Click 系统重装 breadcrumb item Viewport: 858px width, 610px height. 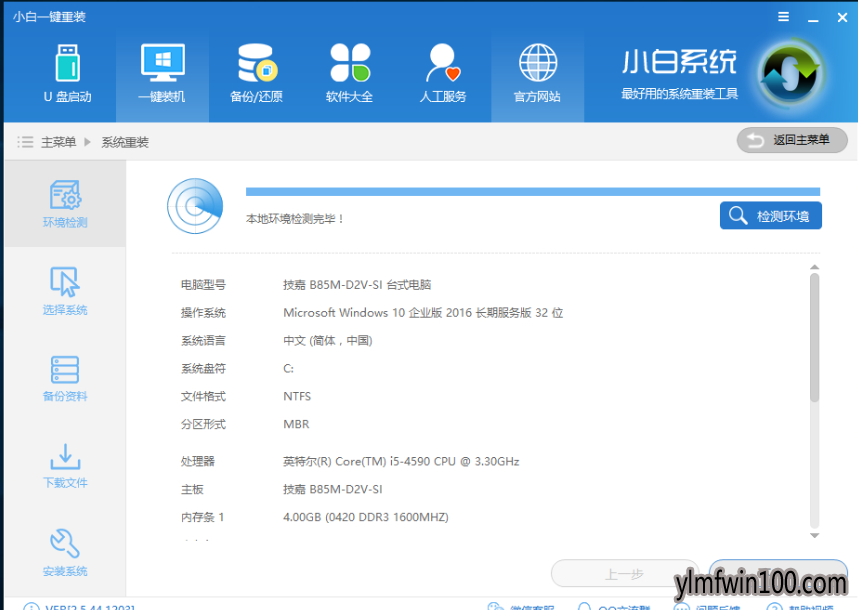125,142
